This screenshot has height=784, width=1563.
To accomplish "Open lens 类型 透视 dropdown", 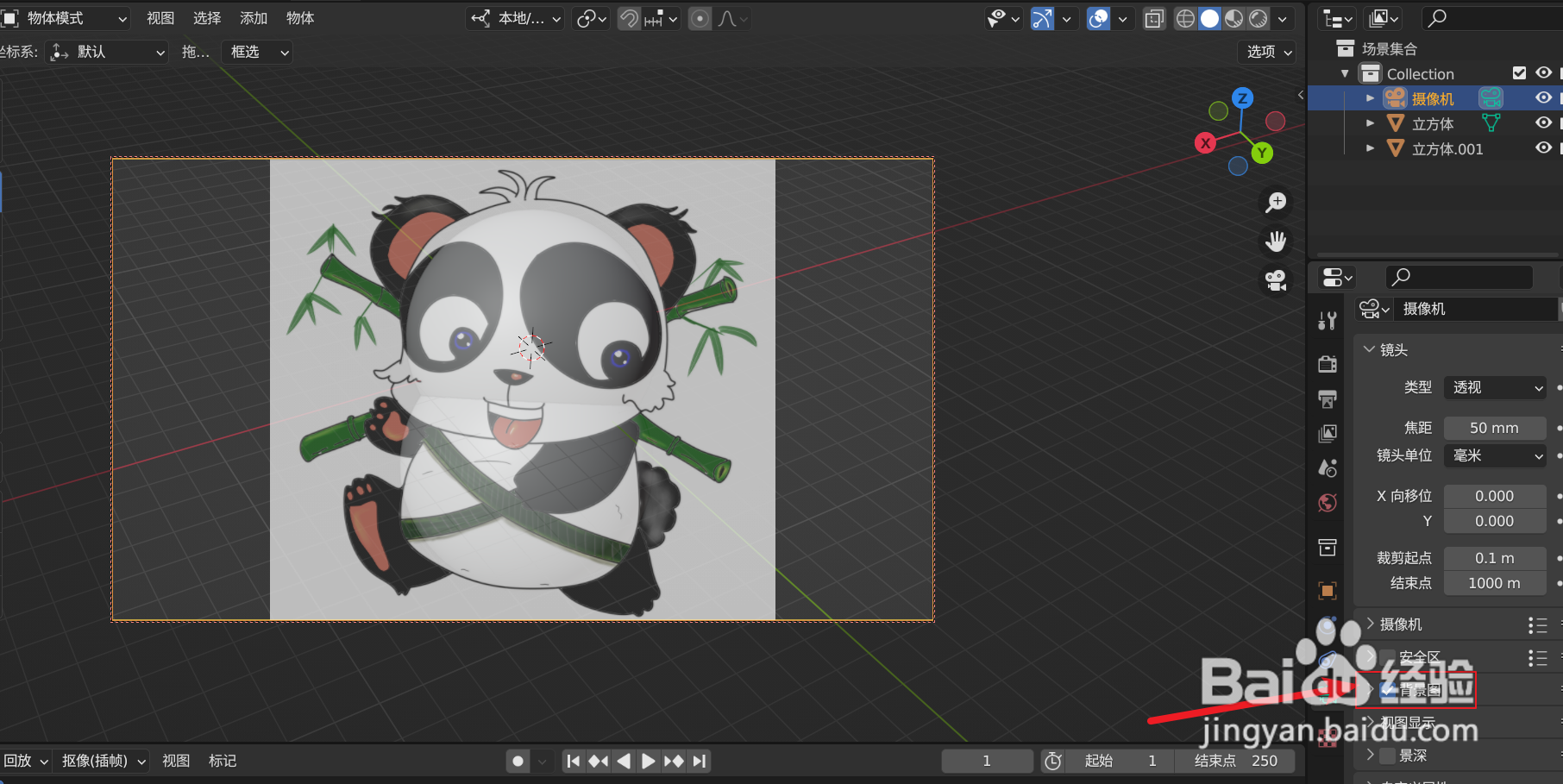I will coord(1496,387).
